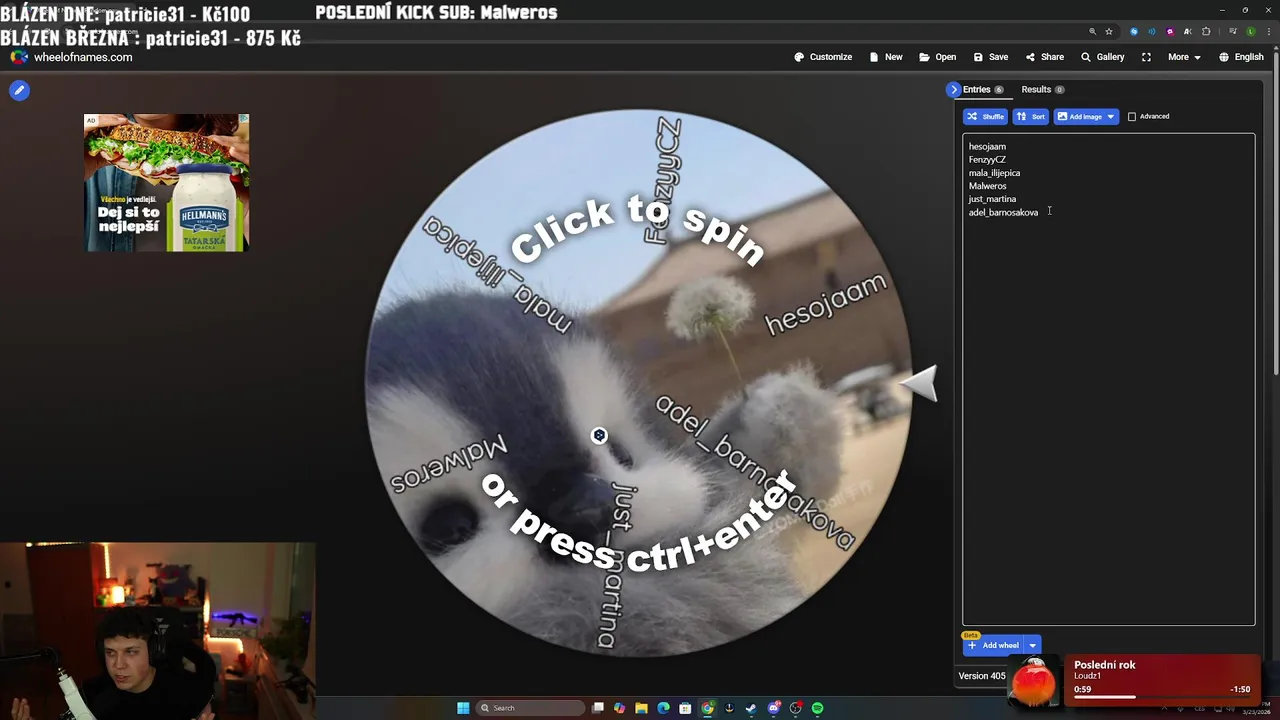Open the Add wheel dropdown arrow

(x=1033, y=646)
